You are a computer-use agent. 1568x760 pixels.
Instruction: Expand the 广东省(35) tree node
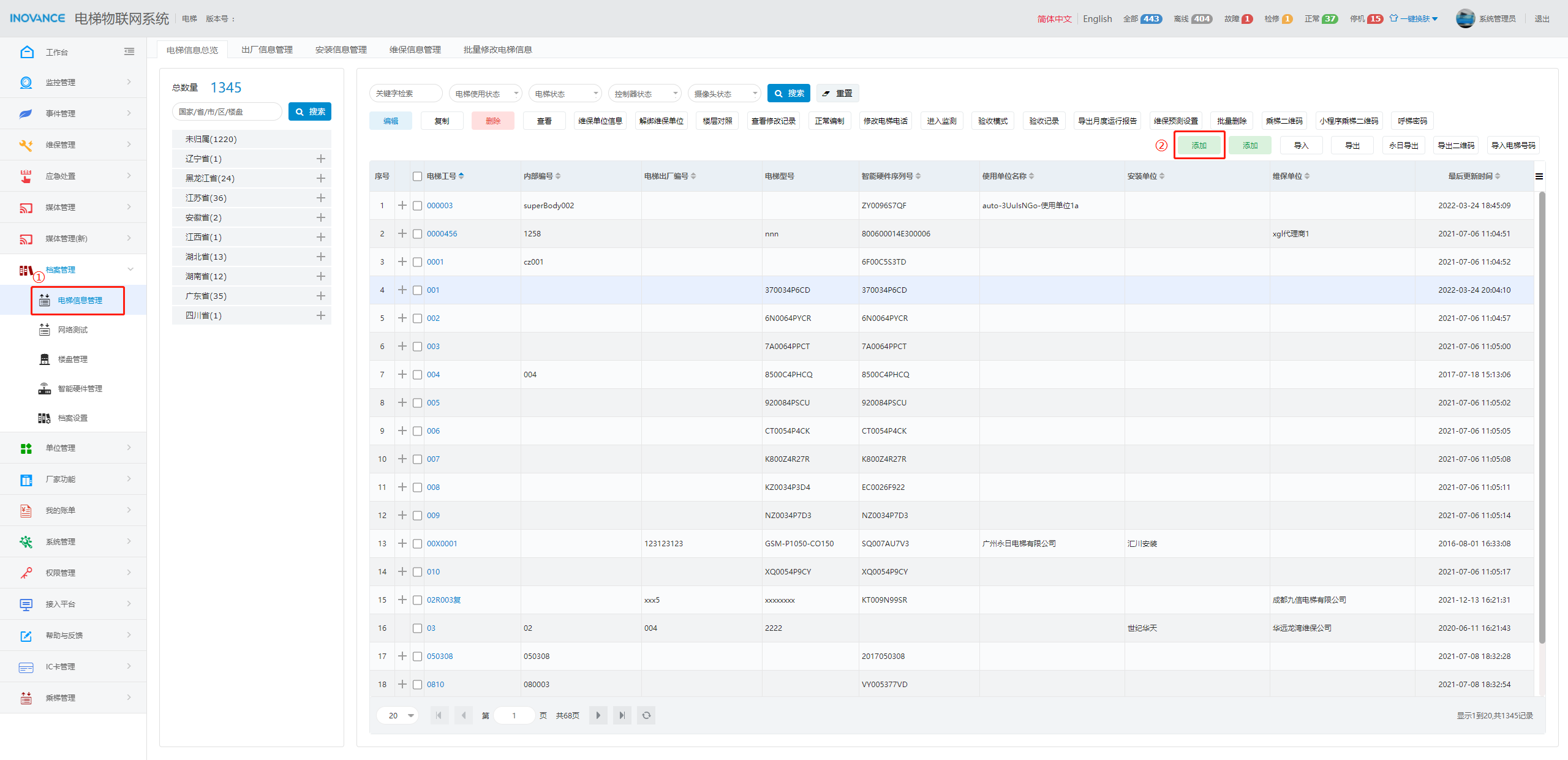[320, 296]
